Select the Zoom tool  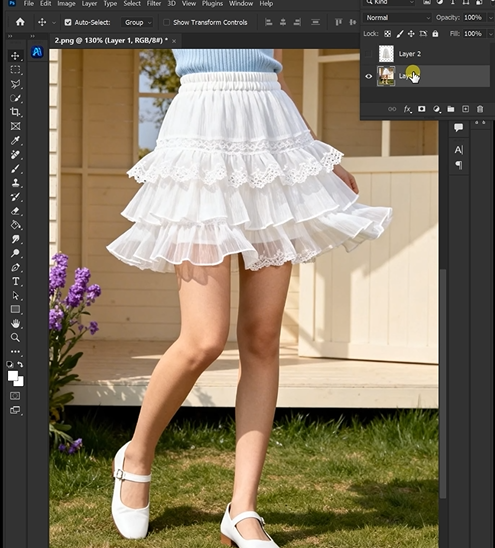point(15,338)
